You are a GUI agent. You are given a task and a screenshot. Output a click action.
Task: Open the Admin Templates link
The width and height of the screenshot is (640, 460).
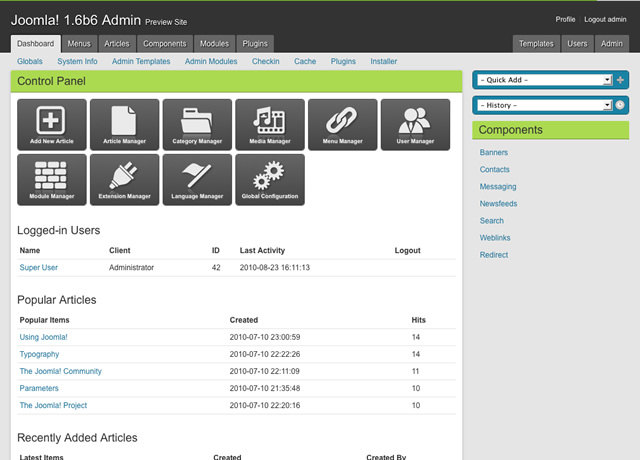tap(141, 61)
